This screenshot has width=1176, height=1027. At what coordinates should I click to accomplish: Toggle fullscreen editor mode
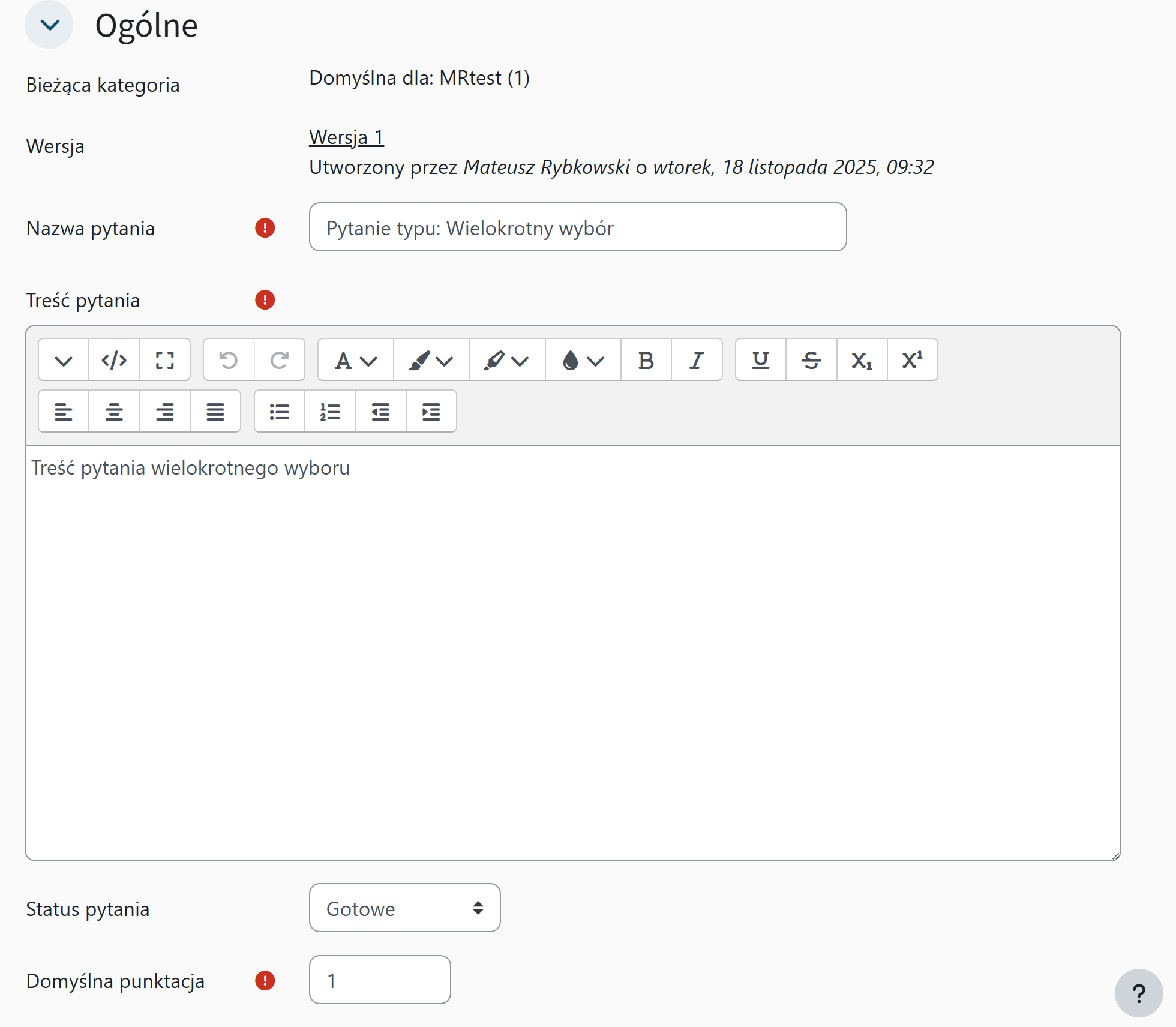(x=164, y=360)
